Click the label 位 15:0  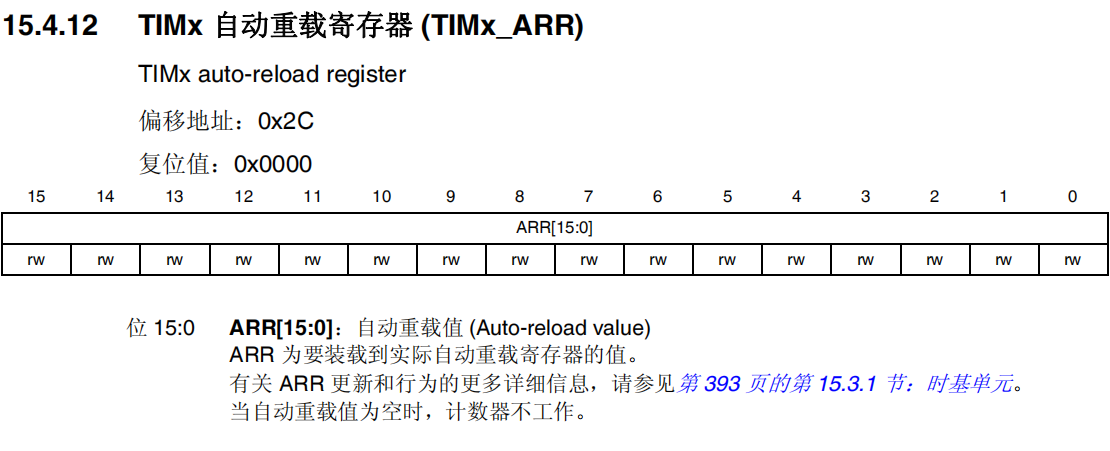click(x=160, y=329)
